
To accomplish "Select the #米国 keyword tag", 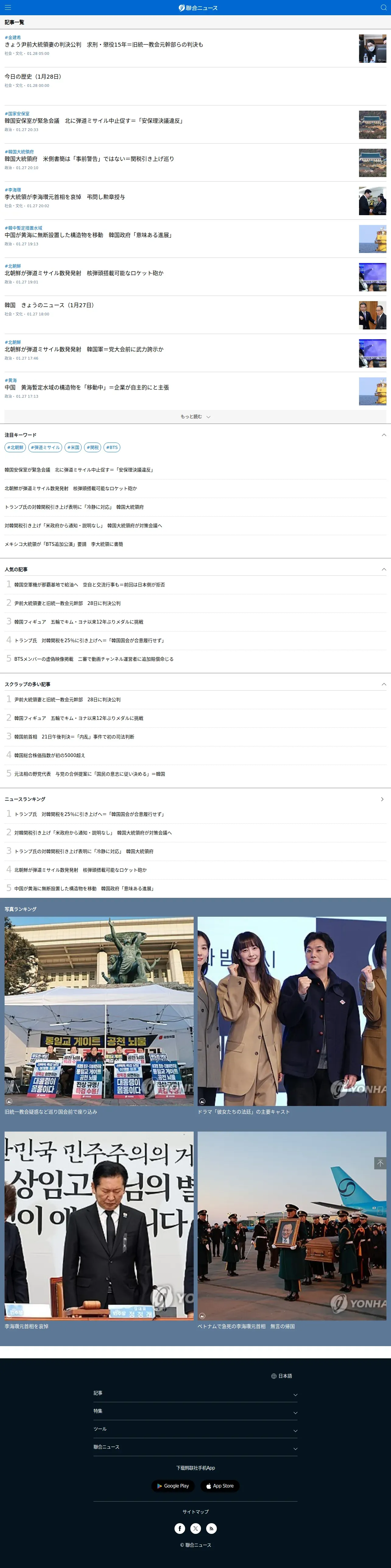I will tap(73, 447).
